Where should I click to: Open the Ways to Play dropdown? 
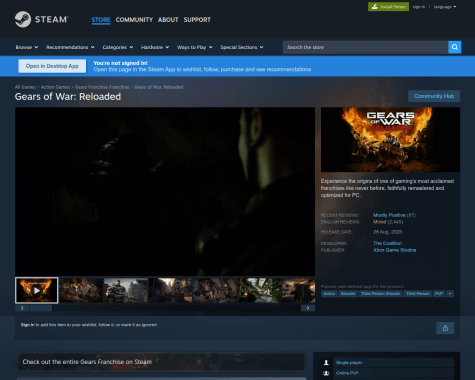(x=195, y=47)
